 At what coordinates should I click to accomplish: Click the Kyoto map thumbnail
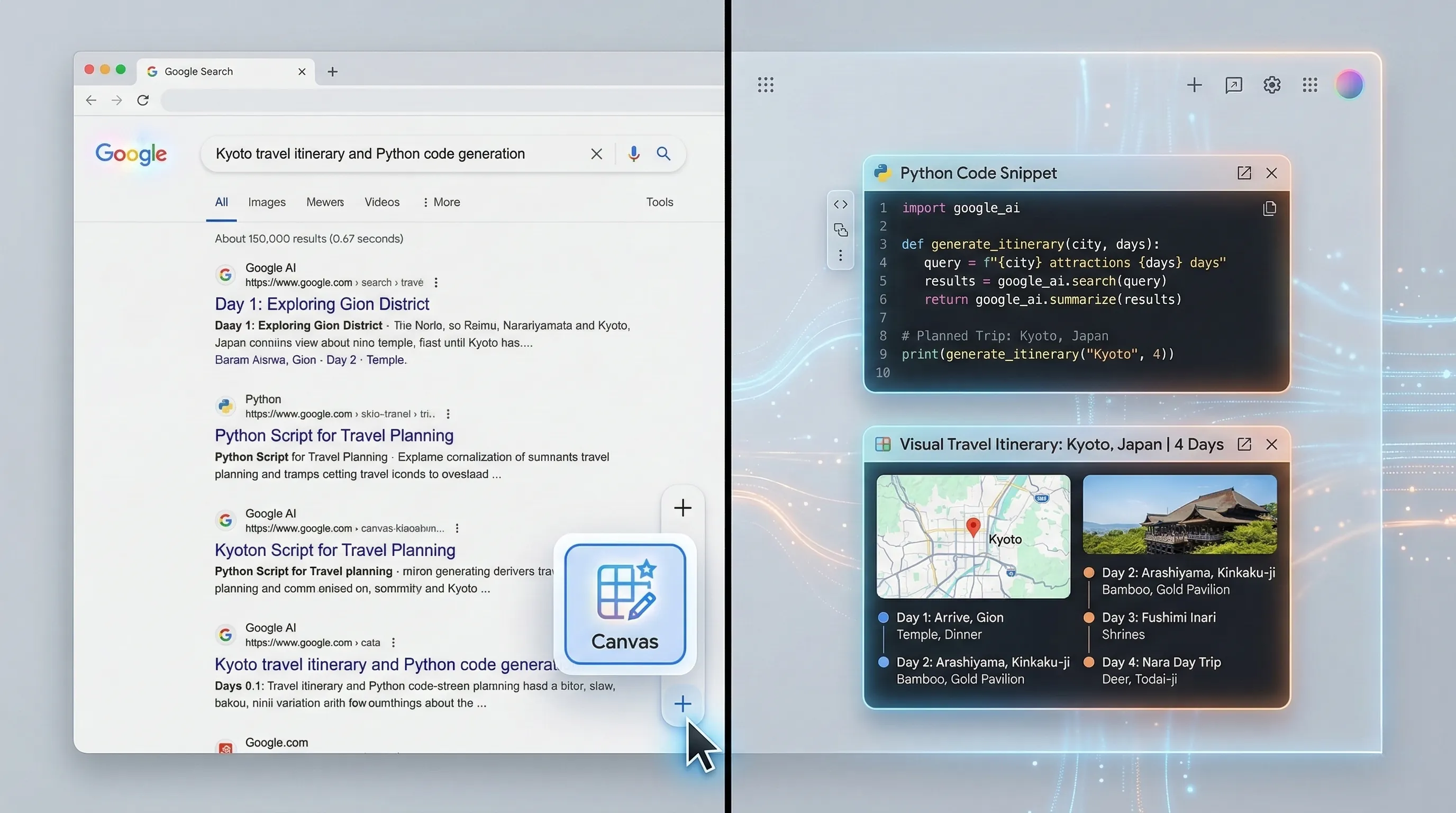coord(973,537)
